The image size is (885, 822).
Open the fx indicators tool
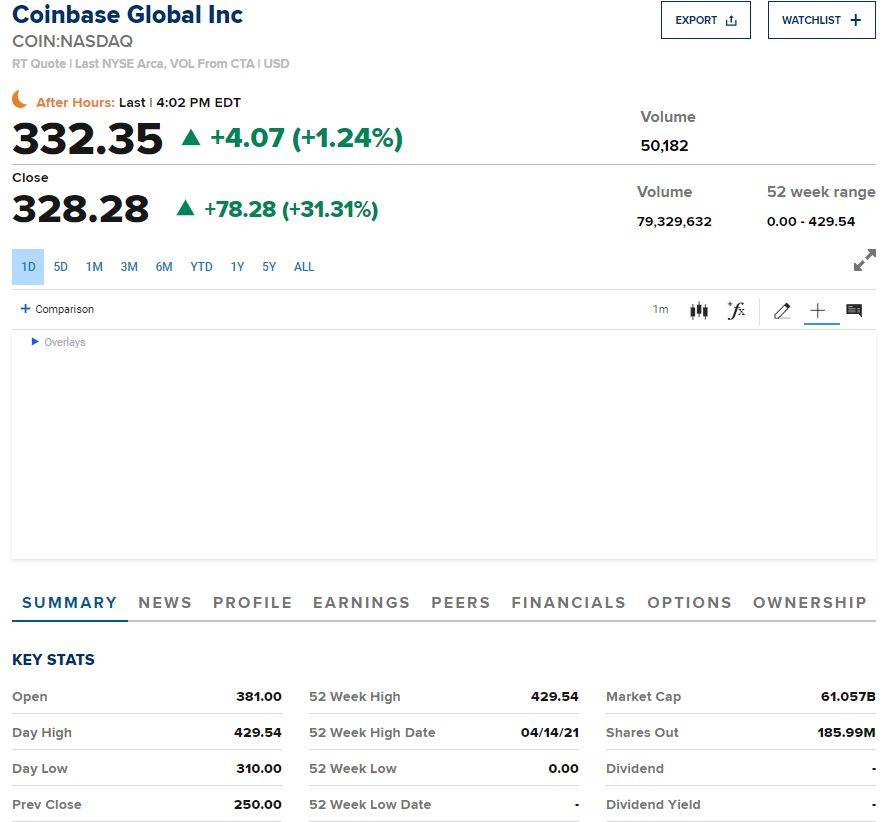(737, 310)
